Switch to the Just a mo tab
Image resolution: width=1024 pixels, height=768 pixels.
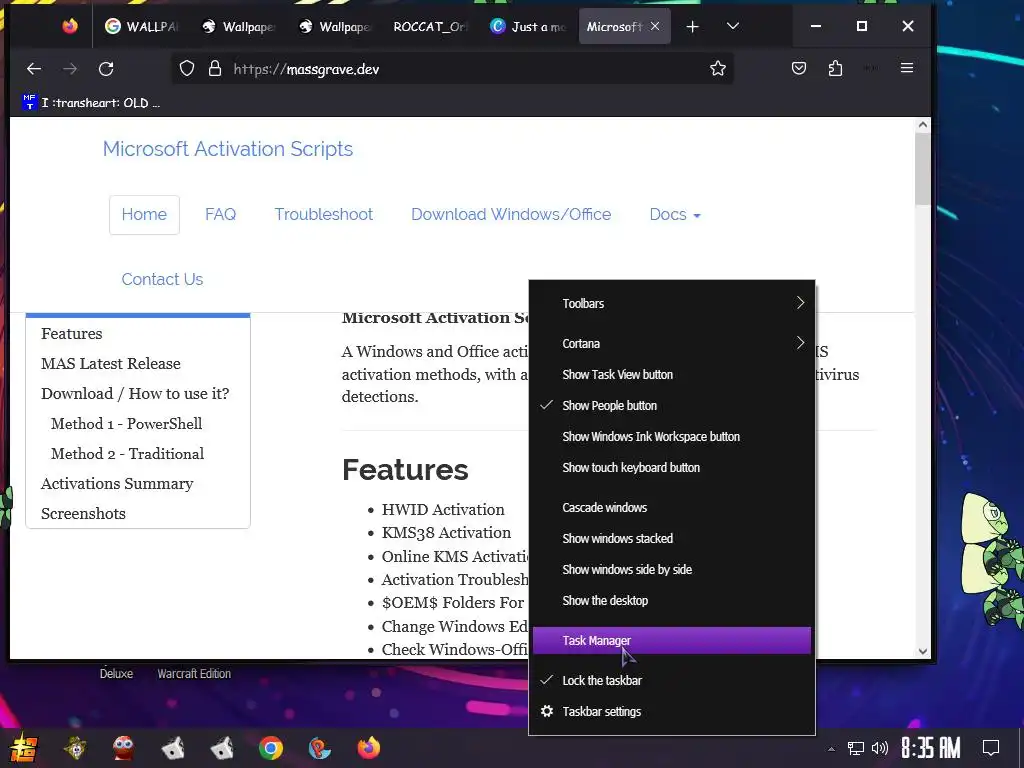pos(528,26)
